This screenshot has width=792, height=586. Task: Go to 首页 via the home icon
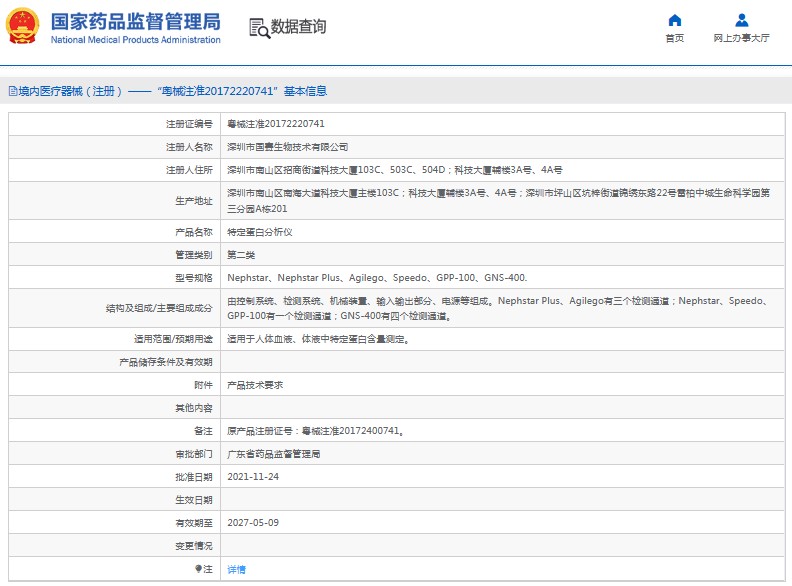[x=674, y=20]
